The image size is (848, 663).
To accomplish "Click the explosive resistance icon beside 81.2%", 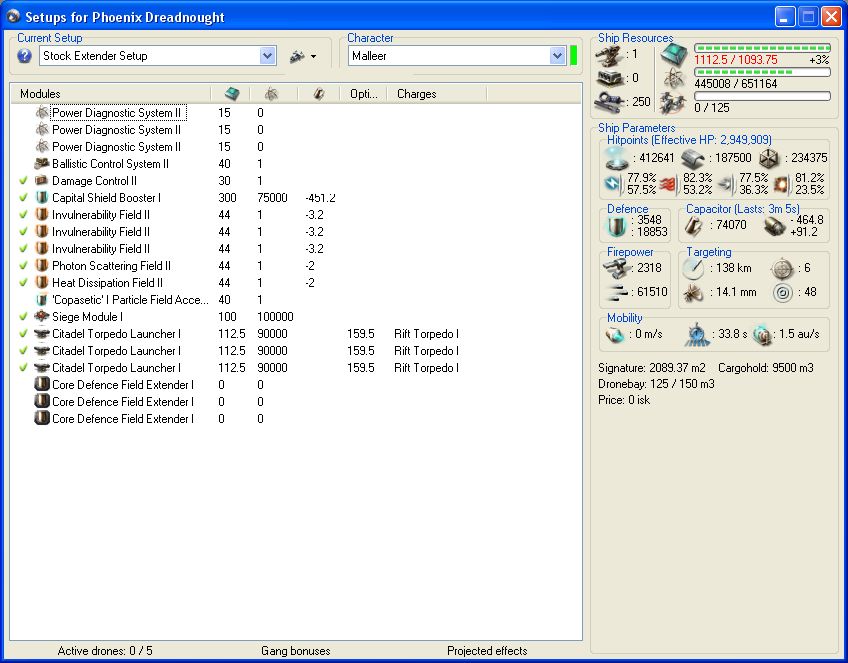I will point(781,184).
